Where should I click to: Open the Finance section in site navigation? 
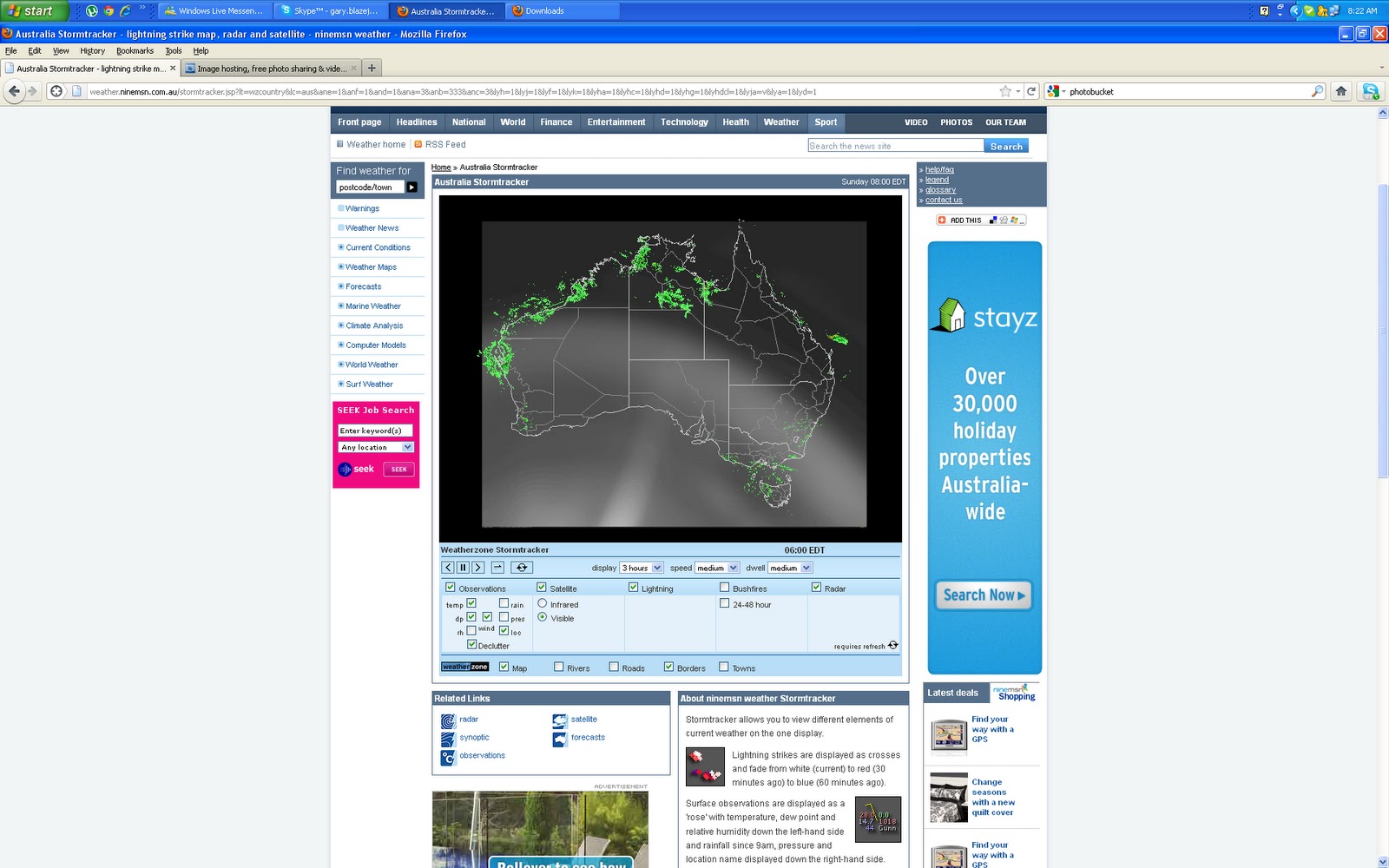pos(556,122)
